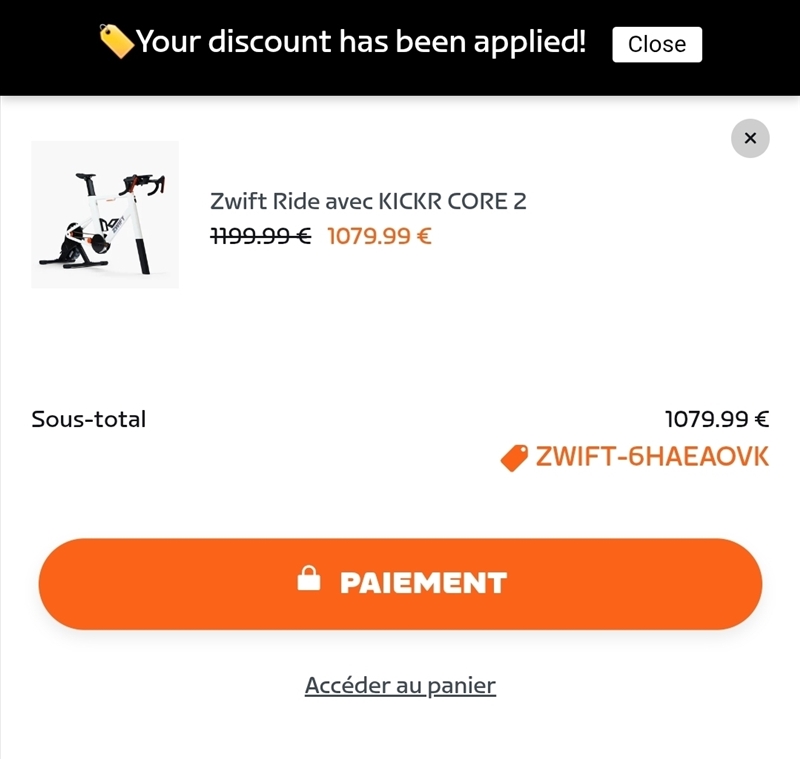Click the Sous-total label

pos(88,419)
